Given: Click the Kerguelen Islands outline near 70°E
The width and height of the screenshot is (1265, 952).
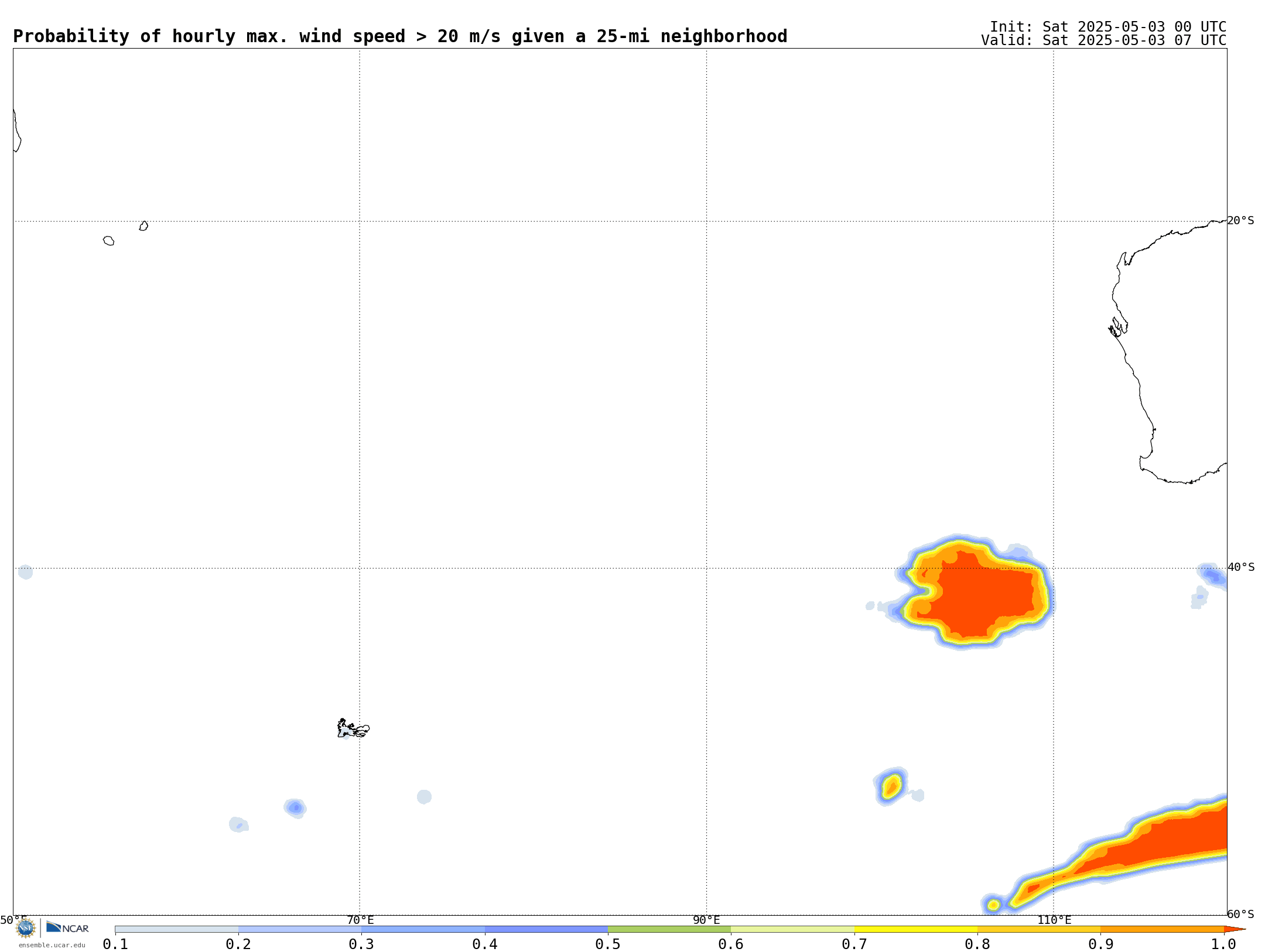Looking at the screenshot, I should (353, 728).
